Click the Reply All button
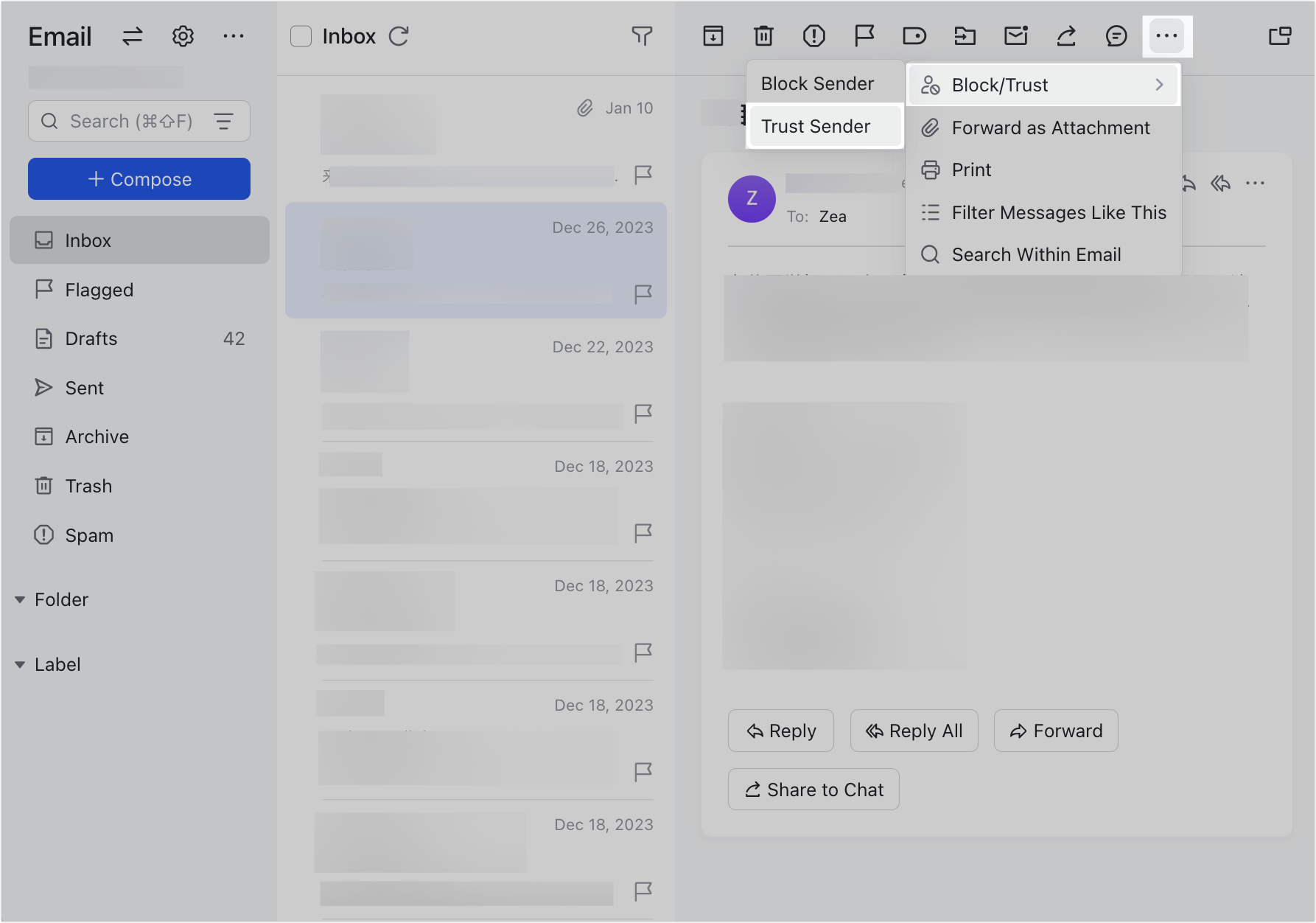This screenshot has width=1316, height=923. [914, 731]
